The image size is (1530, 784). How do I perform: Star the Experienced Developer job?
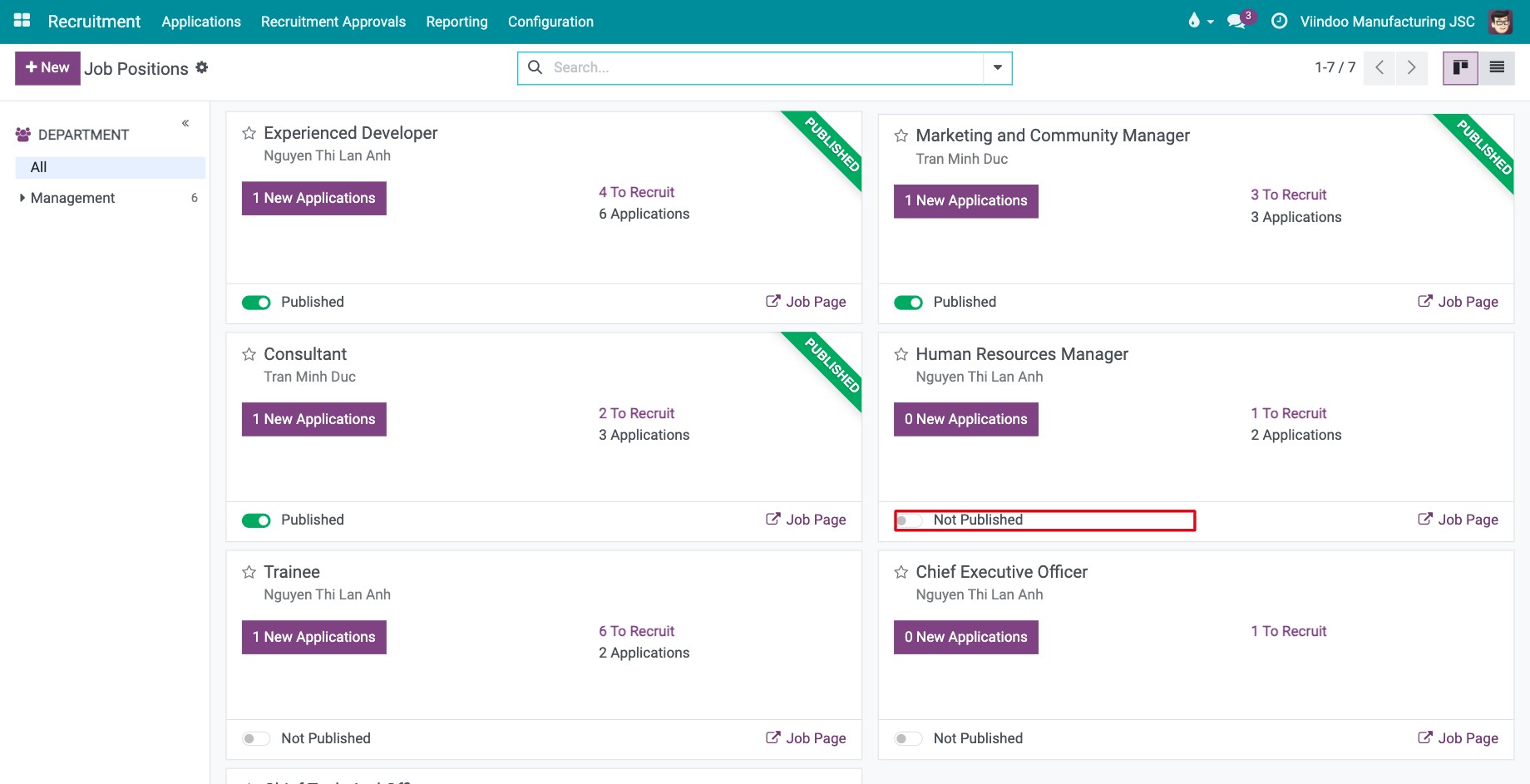coord(249,133)
